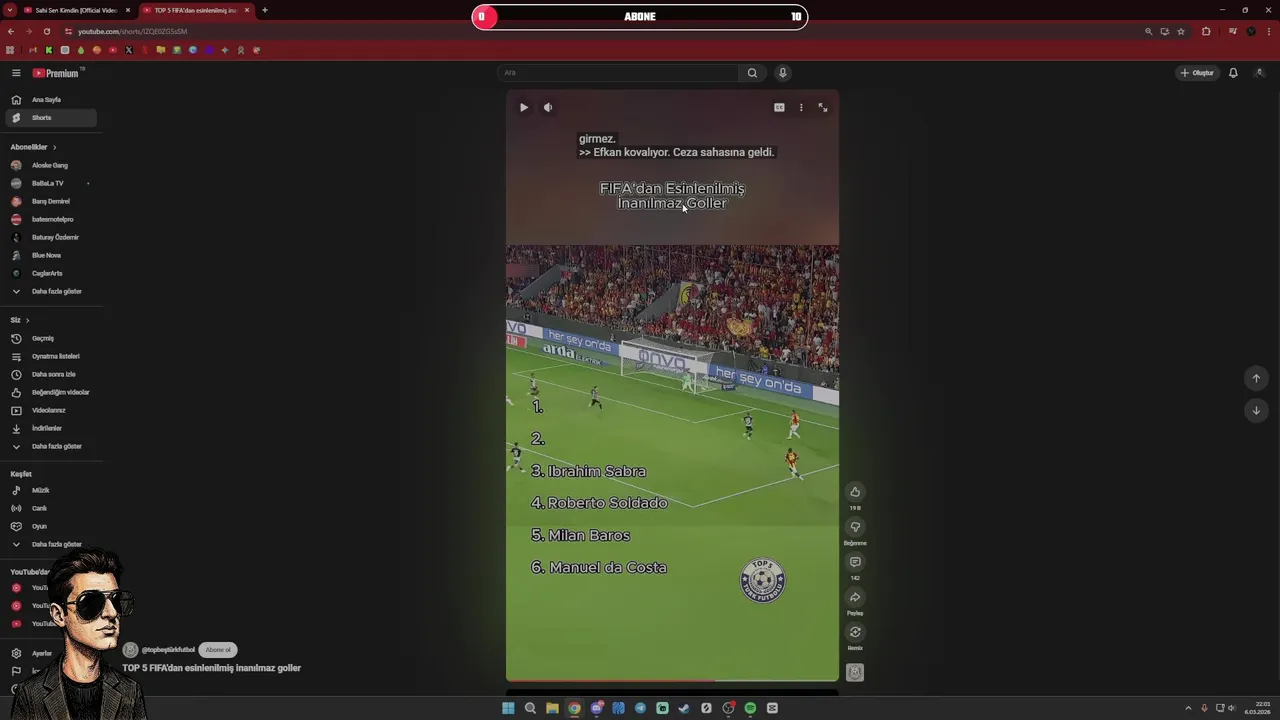1280x720 pixels.
Task: Open Ayarlar settings in sidebar
Action: pos(30,653)
